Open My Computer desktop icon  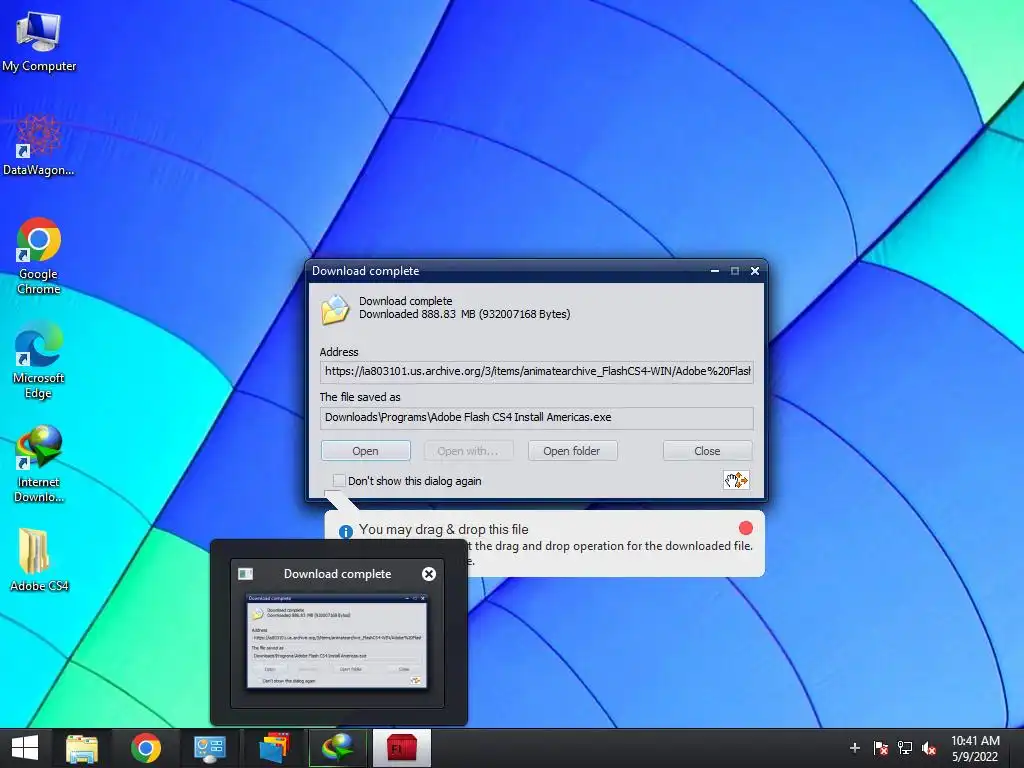pos(39,40)
